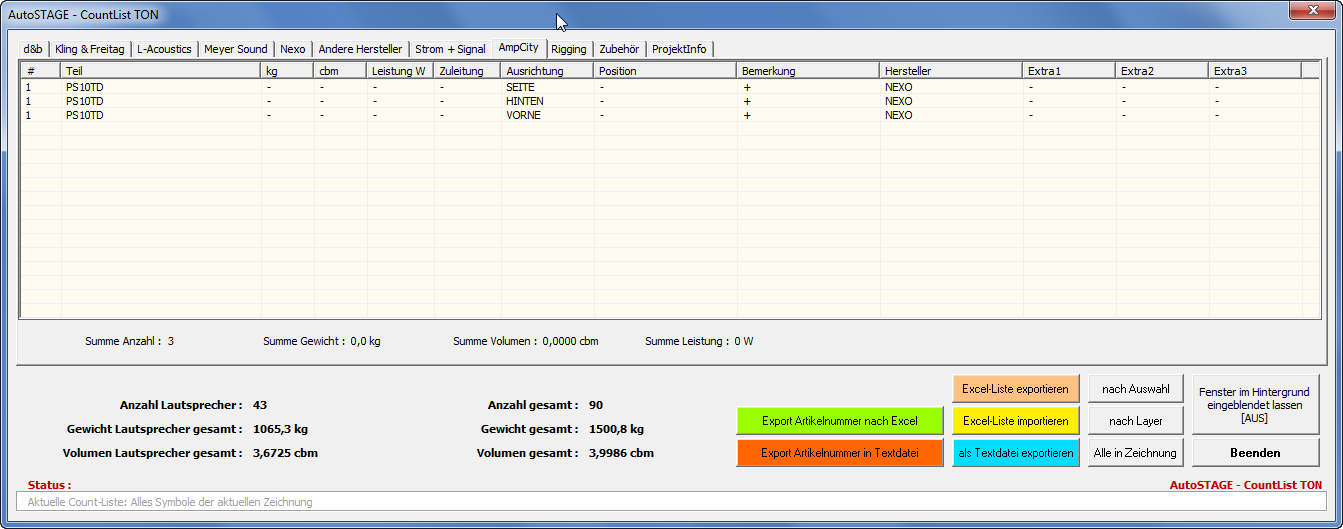Open the Meyer Sound tab
1343x529 pixels.
(x=235, y=49)
